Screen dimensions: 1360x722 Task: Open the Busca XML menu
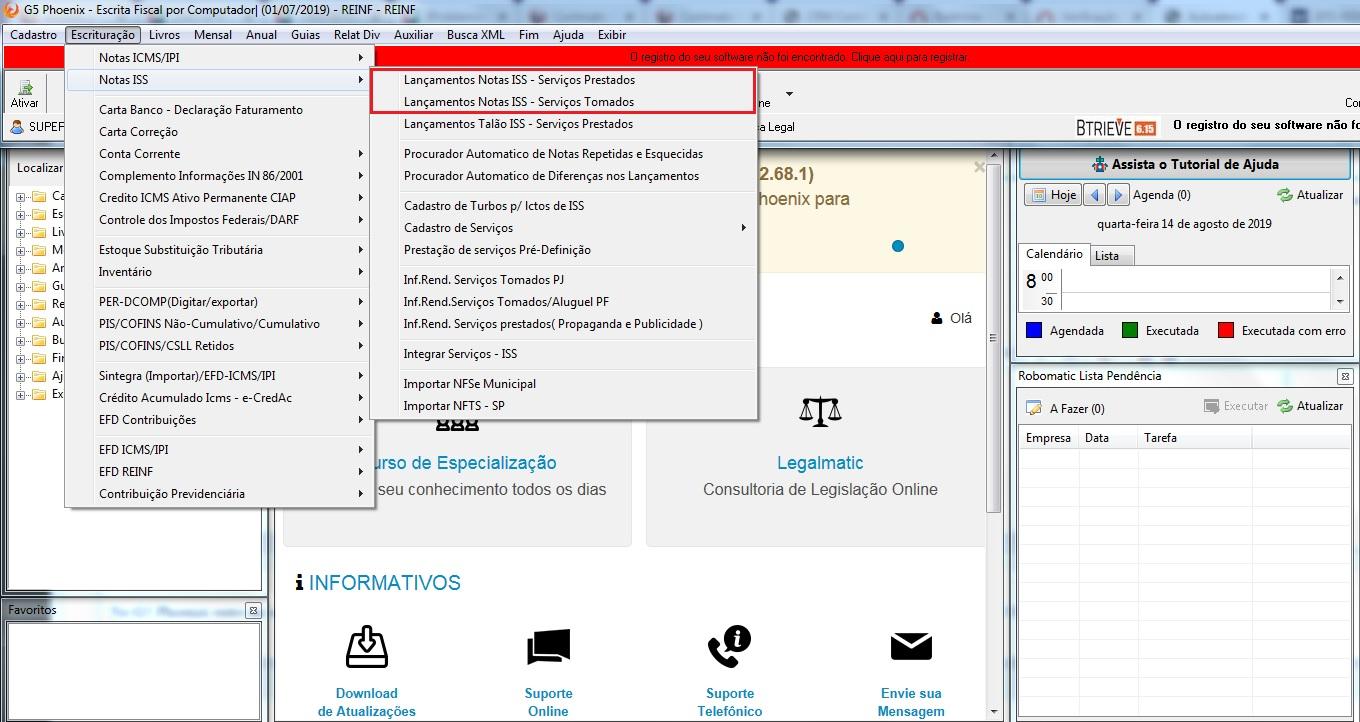tap(476, 35)
